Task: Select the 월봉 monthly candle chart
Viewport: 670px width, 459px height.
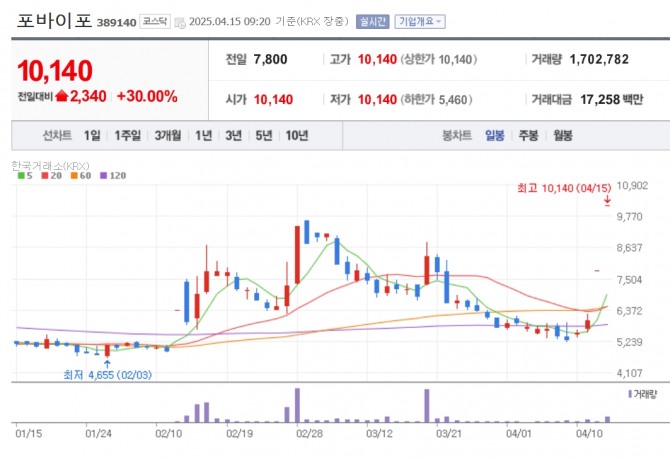Action: (x=563, y=135)
